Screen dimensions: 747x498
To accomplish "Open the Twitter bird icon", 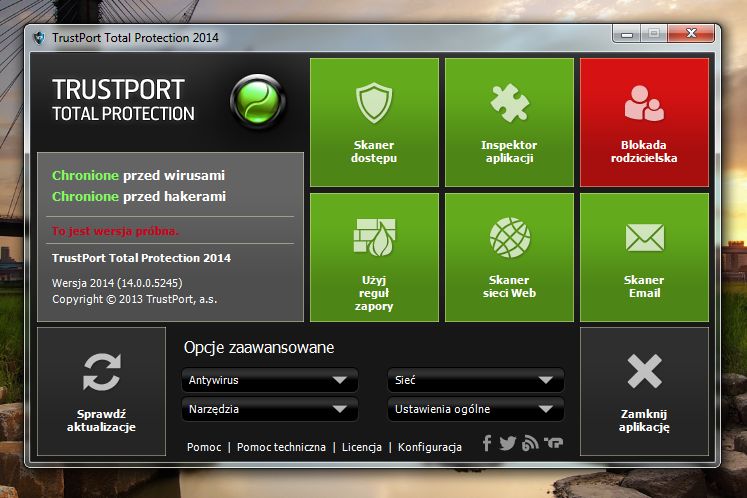I will [x=507, y=443].
